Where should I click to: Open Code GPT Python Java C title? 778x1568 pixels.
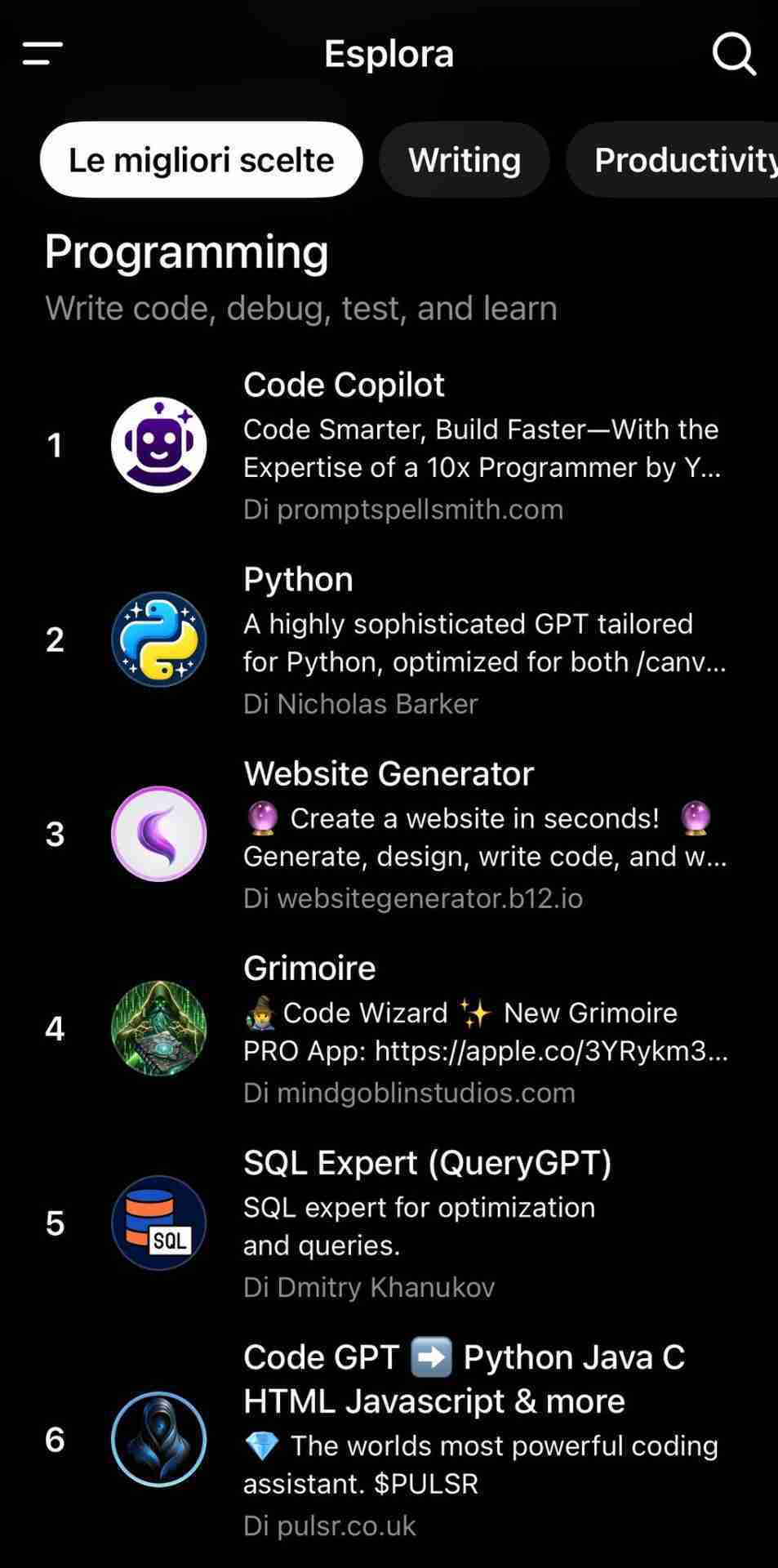[464, 1379]
